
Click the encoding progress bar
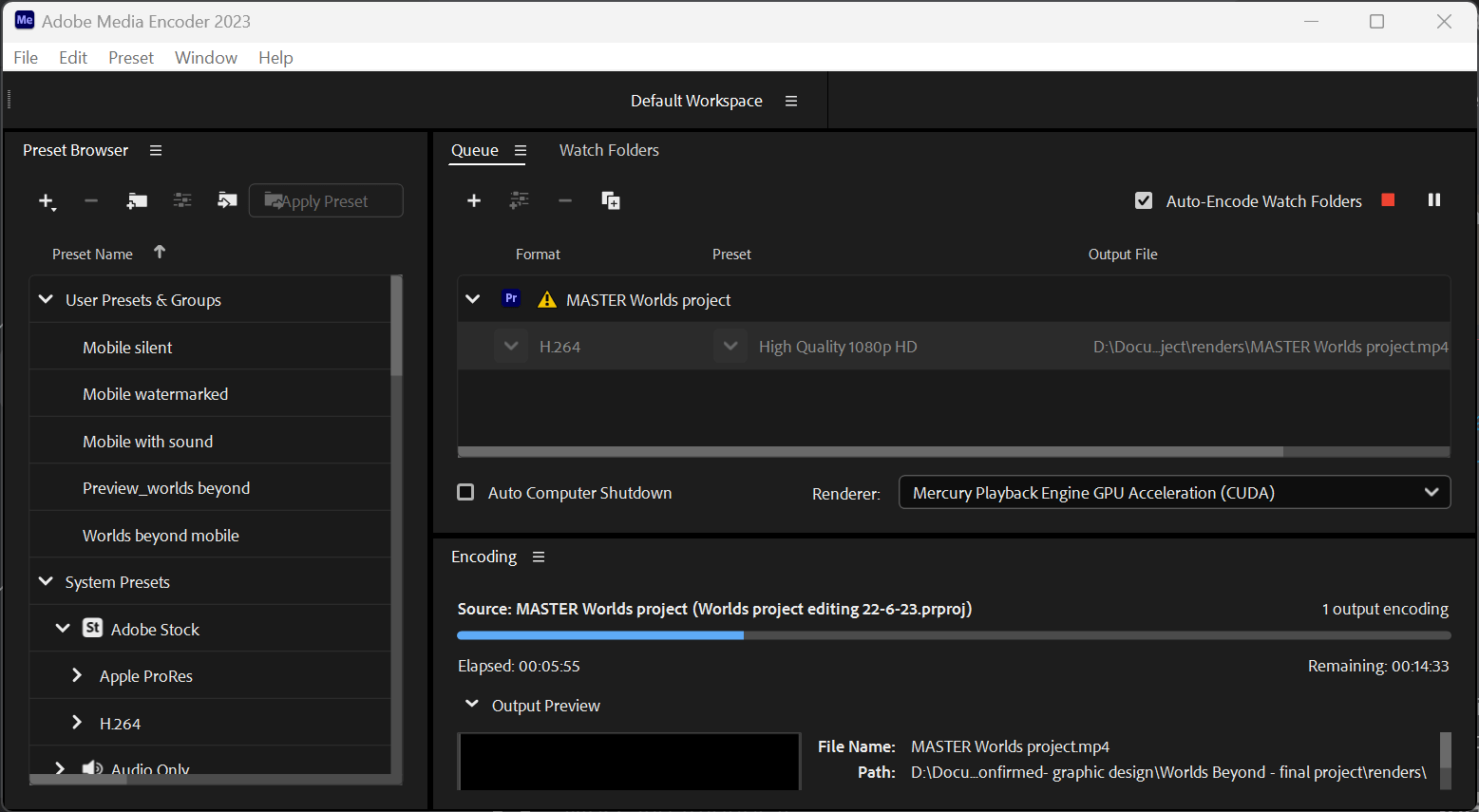[x=950, y=634]
